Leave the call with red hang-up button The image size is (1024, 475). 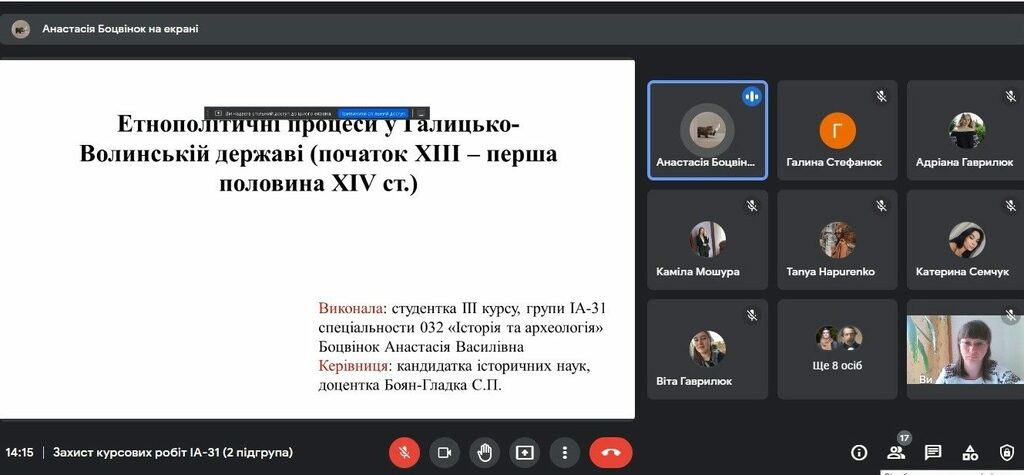(611, 452)
